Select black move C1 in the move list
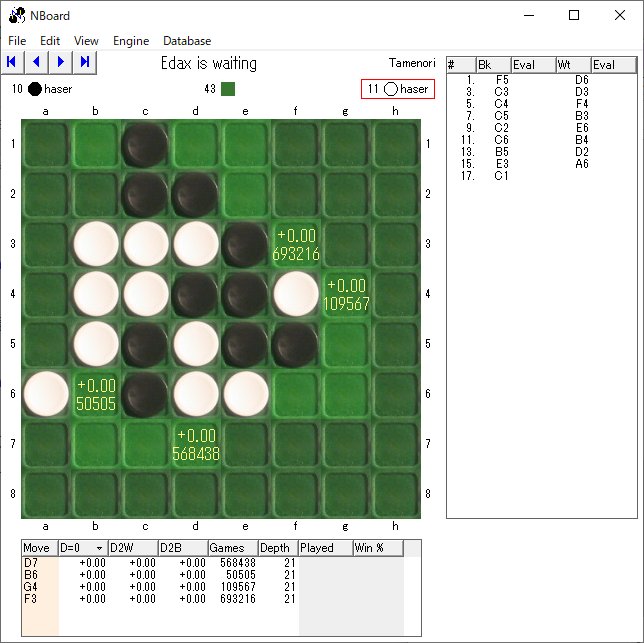644x643 pixels. [x=501, y=176]
